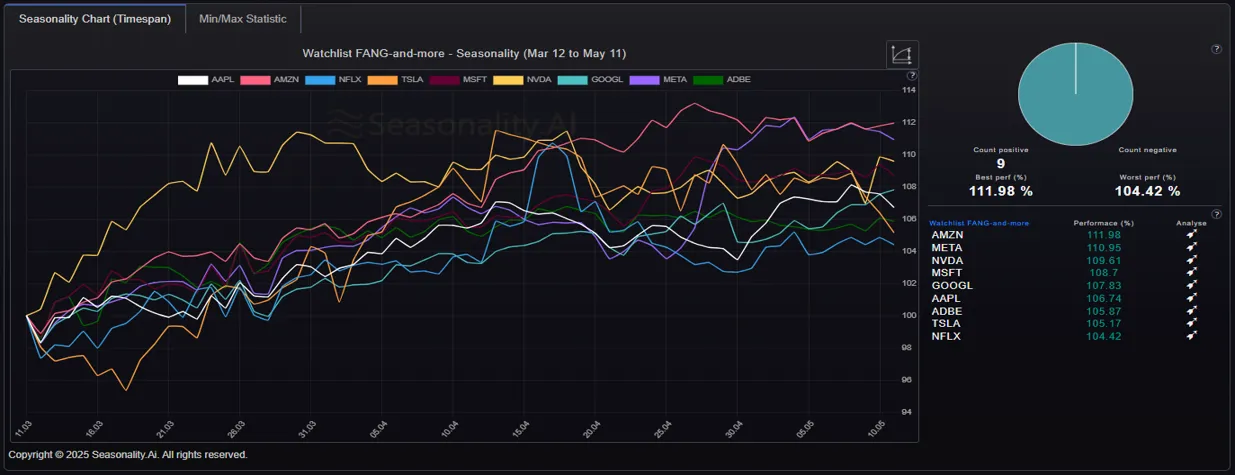Screen dimensions: 1235x475
Task: Click the 11.03 date label on x-axis
Action: pyautogui.click(x=25, y=428)
